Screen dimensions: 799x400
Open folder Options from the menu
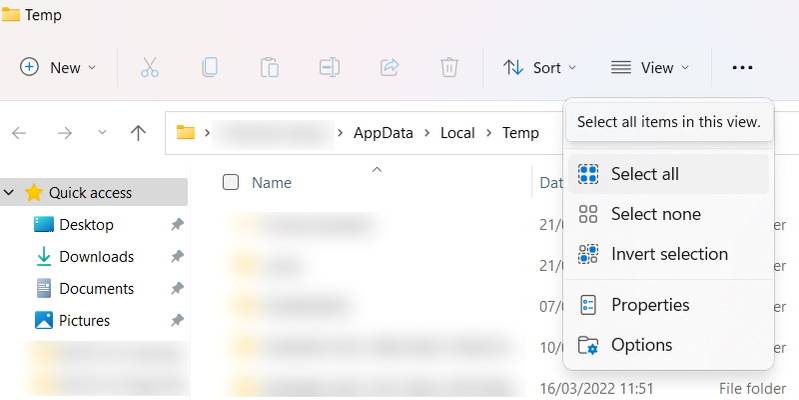641,345
